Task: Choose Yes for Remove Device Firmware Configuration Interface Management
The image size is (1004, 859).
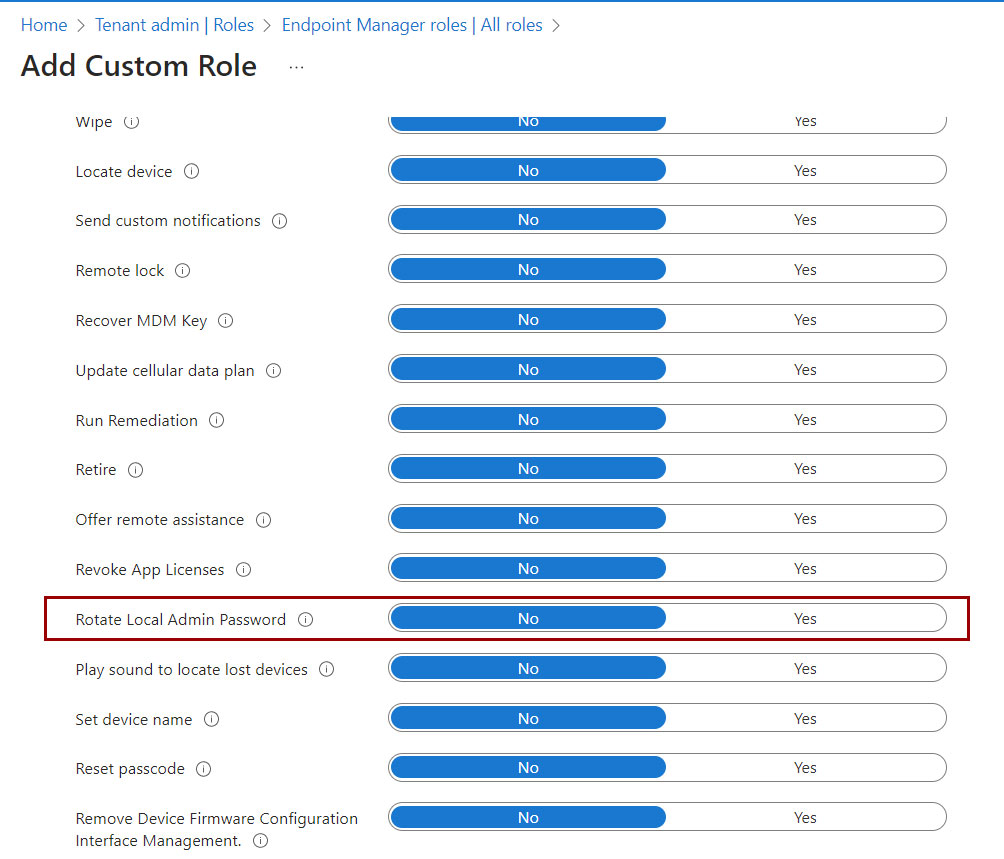Action: coord(805,817)
